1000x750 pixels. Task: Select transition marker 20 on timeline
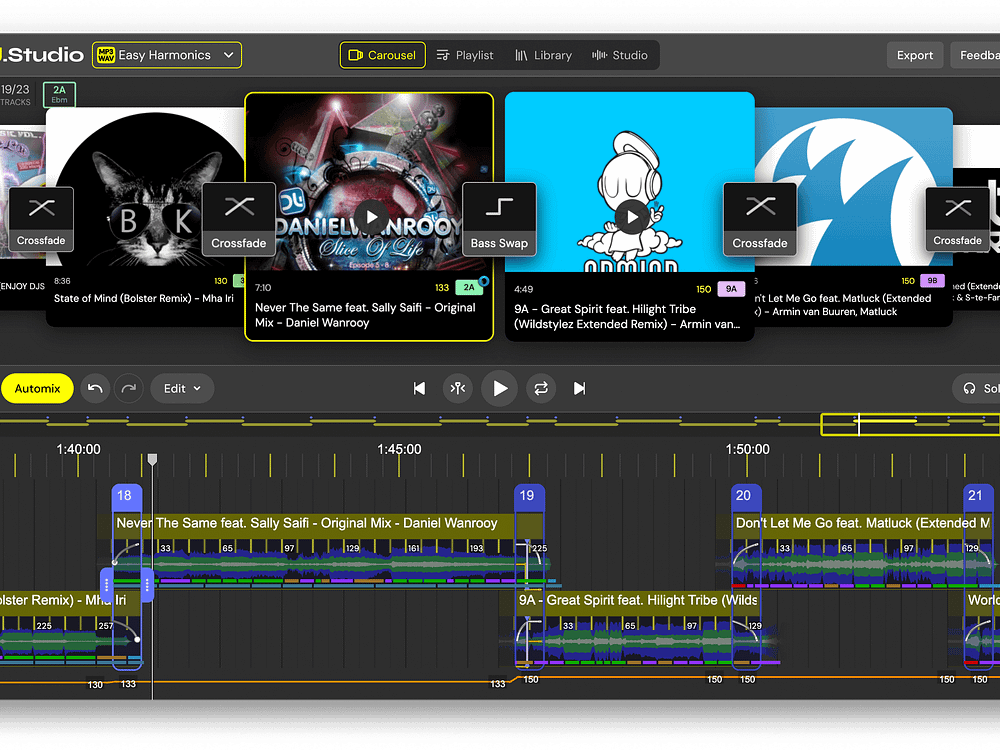click(744, 496)
